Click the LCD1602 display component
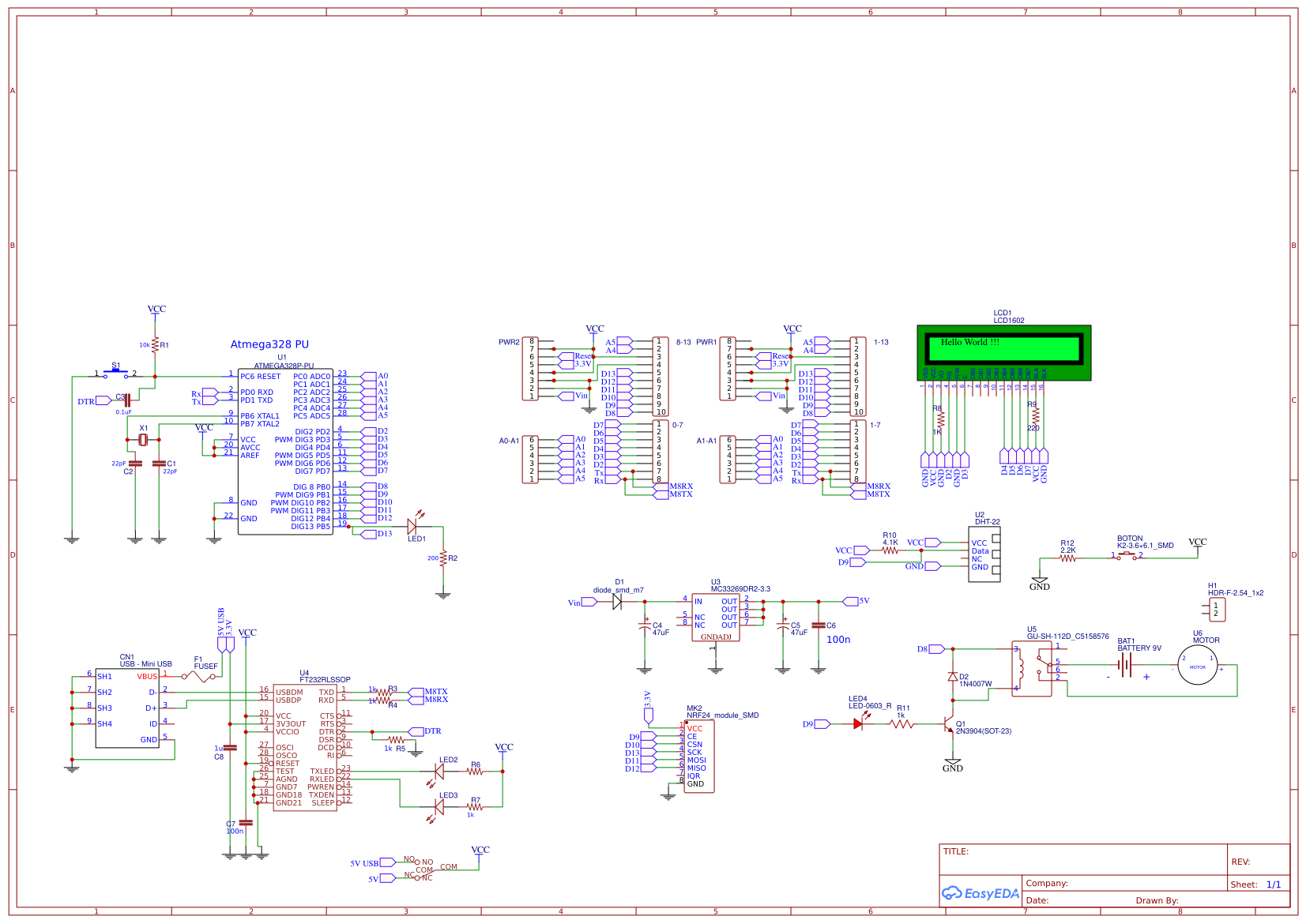The width and height of the screenshot is (1306, 924). coord(1003,353)
